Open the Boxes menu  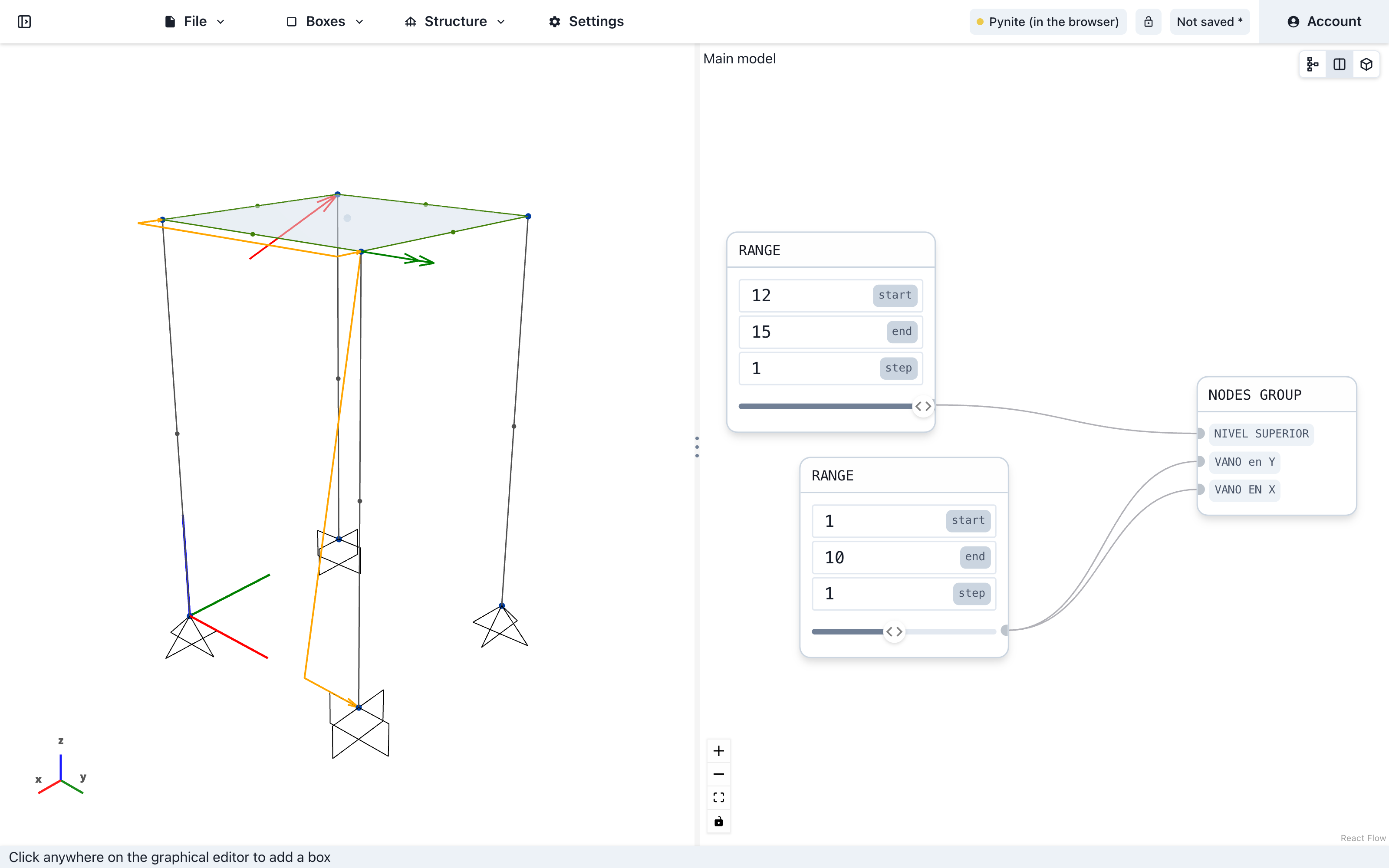click(x=325, y=22)
